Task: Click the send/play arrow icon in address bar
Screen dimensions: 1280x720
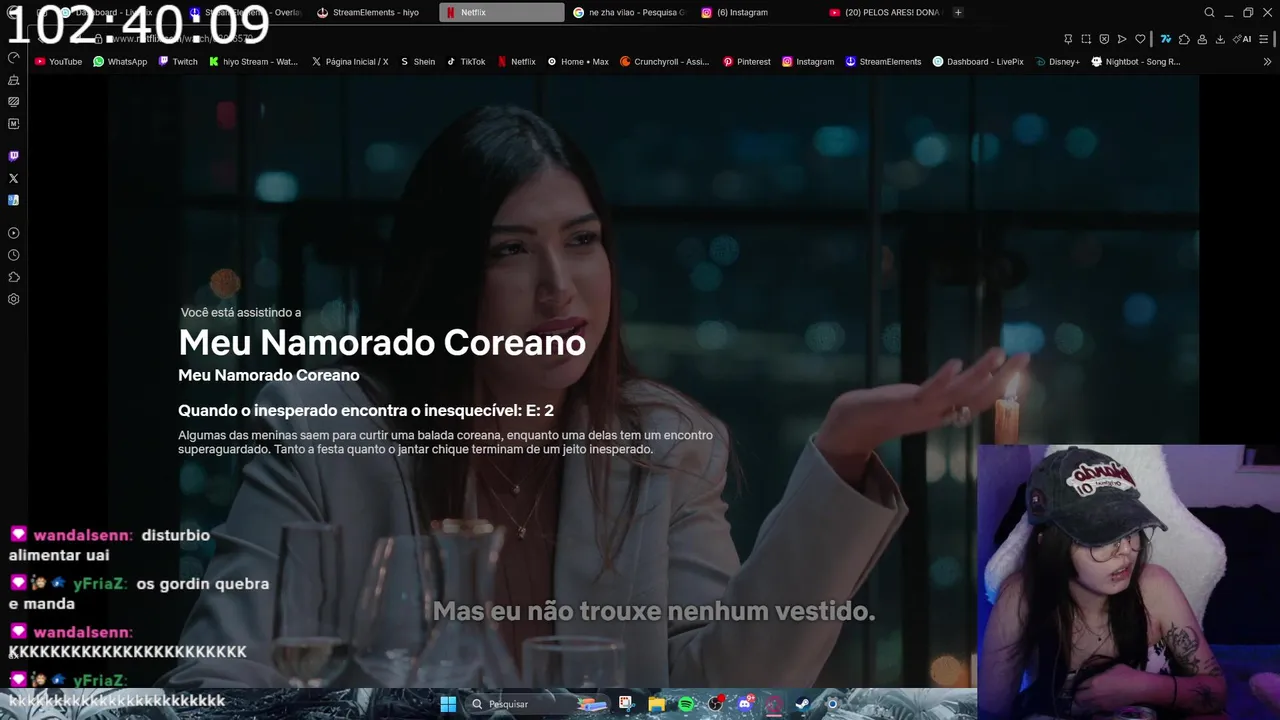Action: pos(1122,39)
